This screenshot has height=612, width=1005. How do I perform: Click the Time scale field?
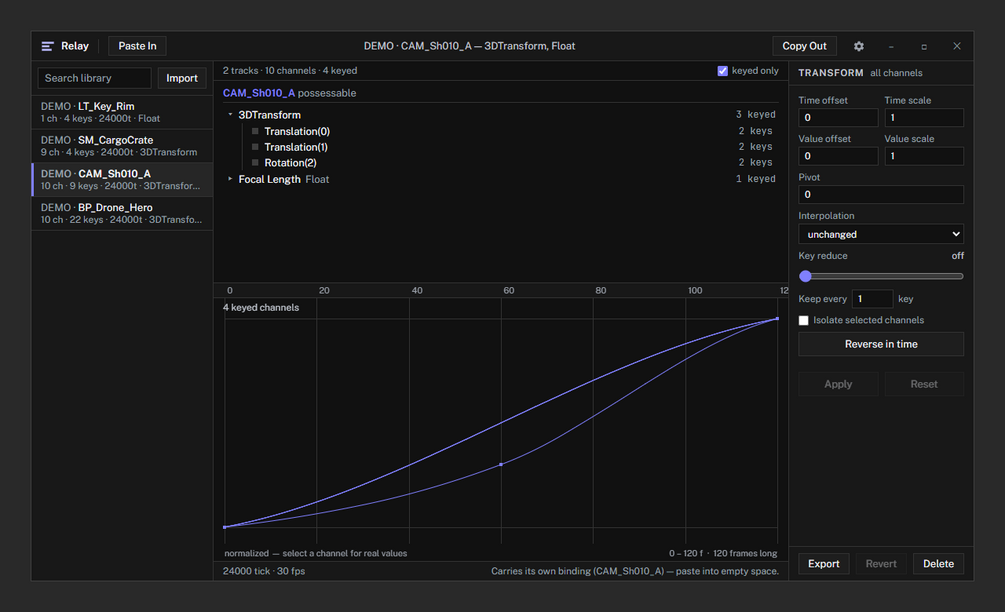click(x=924, y=117)
